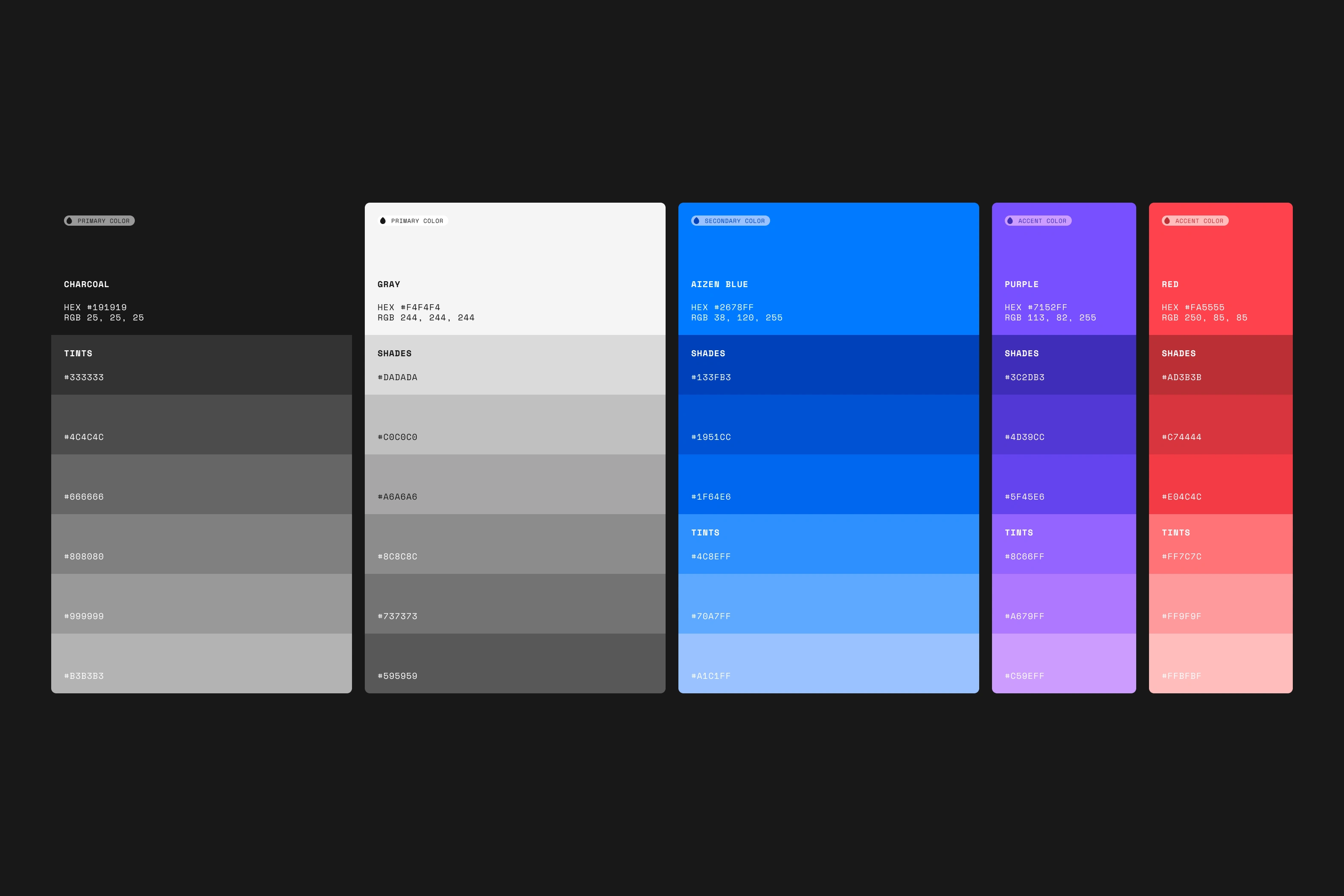Select the #C74444 red shade swatch
Screen dimensions: 1344x896
pyautogui.click(x=1221, y=425)
